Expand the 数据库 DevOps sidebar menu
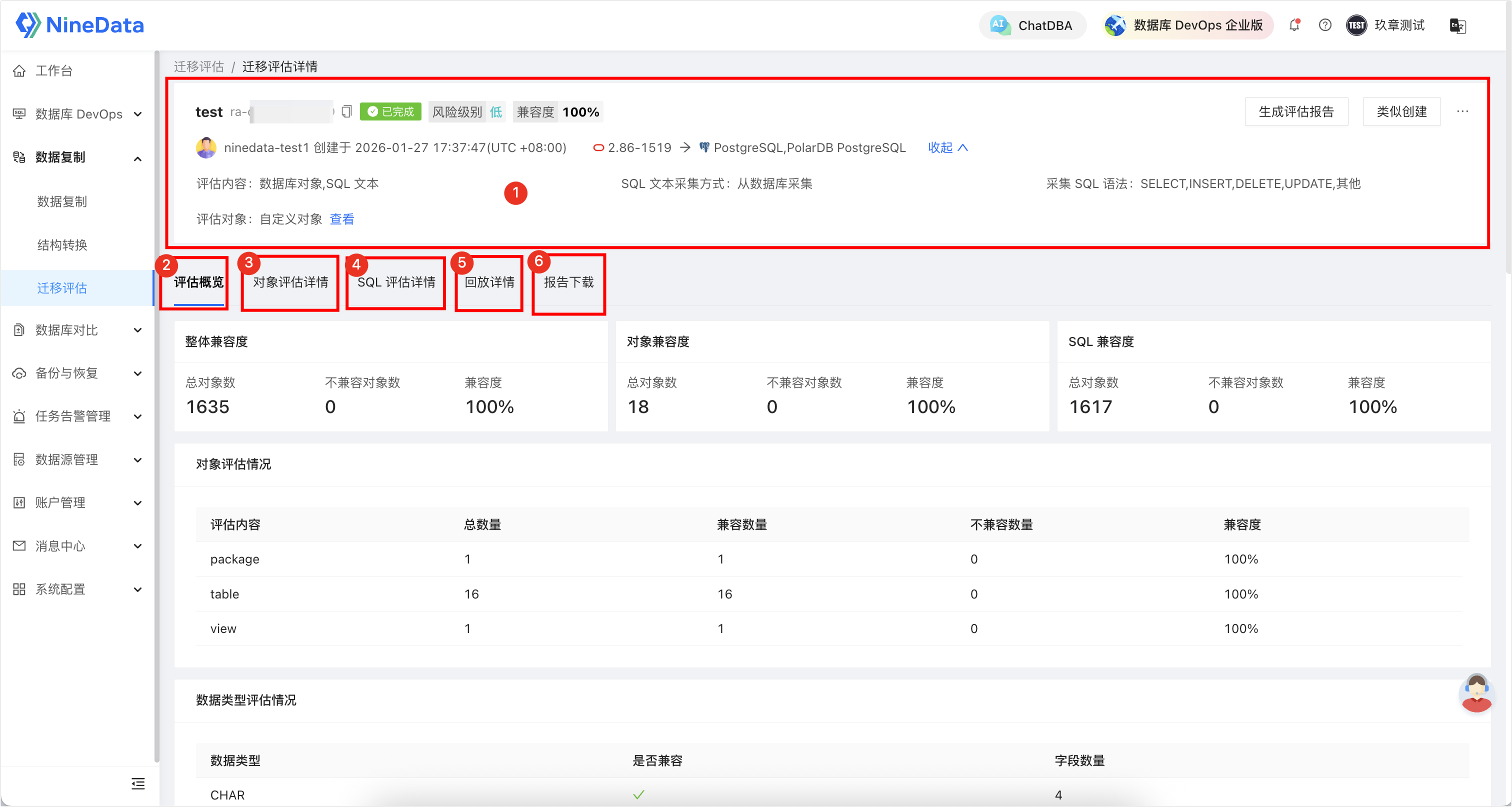 [x=78, y=114]
